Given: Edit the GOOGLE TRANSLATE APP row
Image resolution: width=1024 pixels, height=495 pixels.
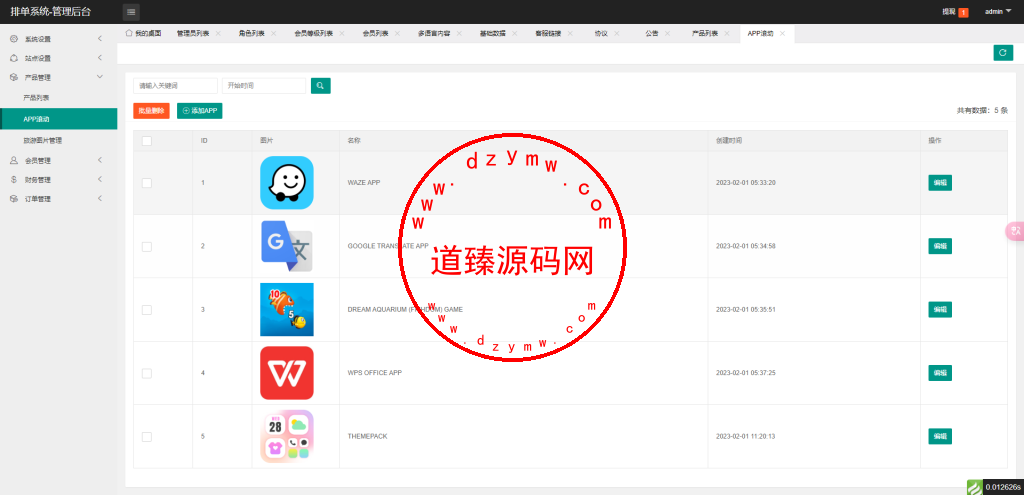Looking at the screenshot, I should pos(940,246).
